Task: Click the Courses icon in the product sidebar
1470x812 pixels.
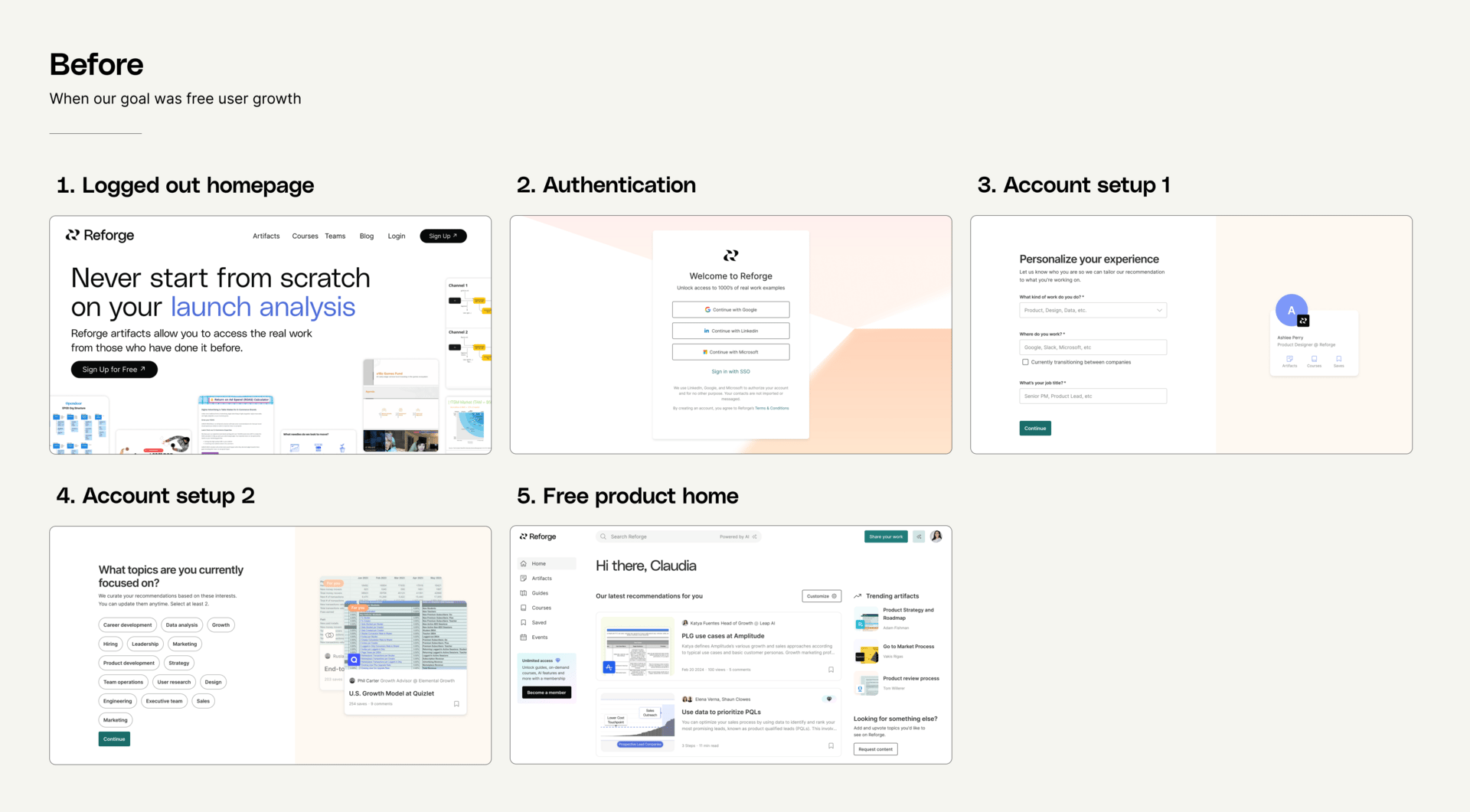Action: pos(524,608)
